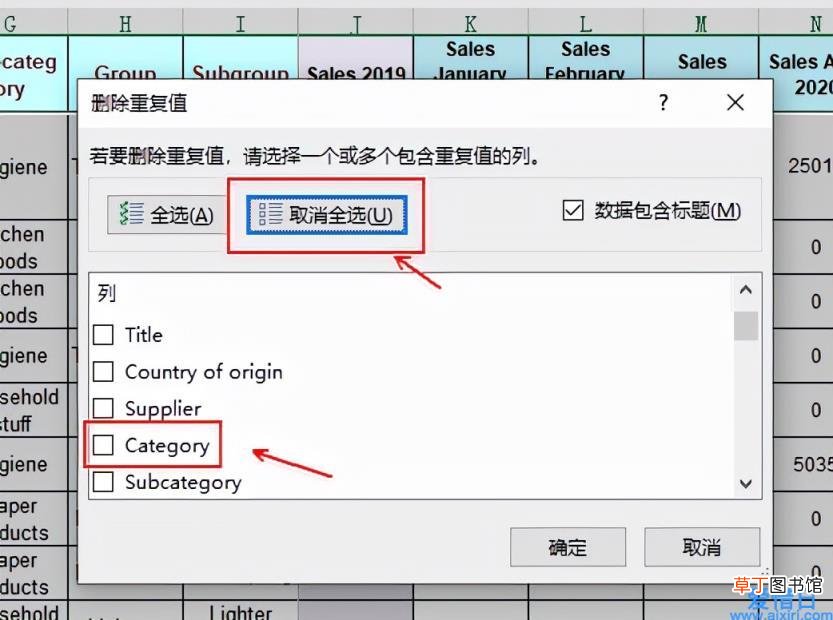The image size is (833, 620).
Task: Click the Sales January header cell
Action: [471, 57]
